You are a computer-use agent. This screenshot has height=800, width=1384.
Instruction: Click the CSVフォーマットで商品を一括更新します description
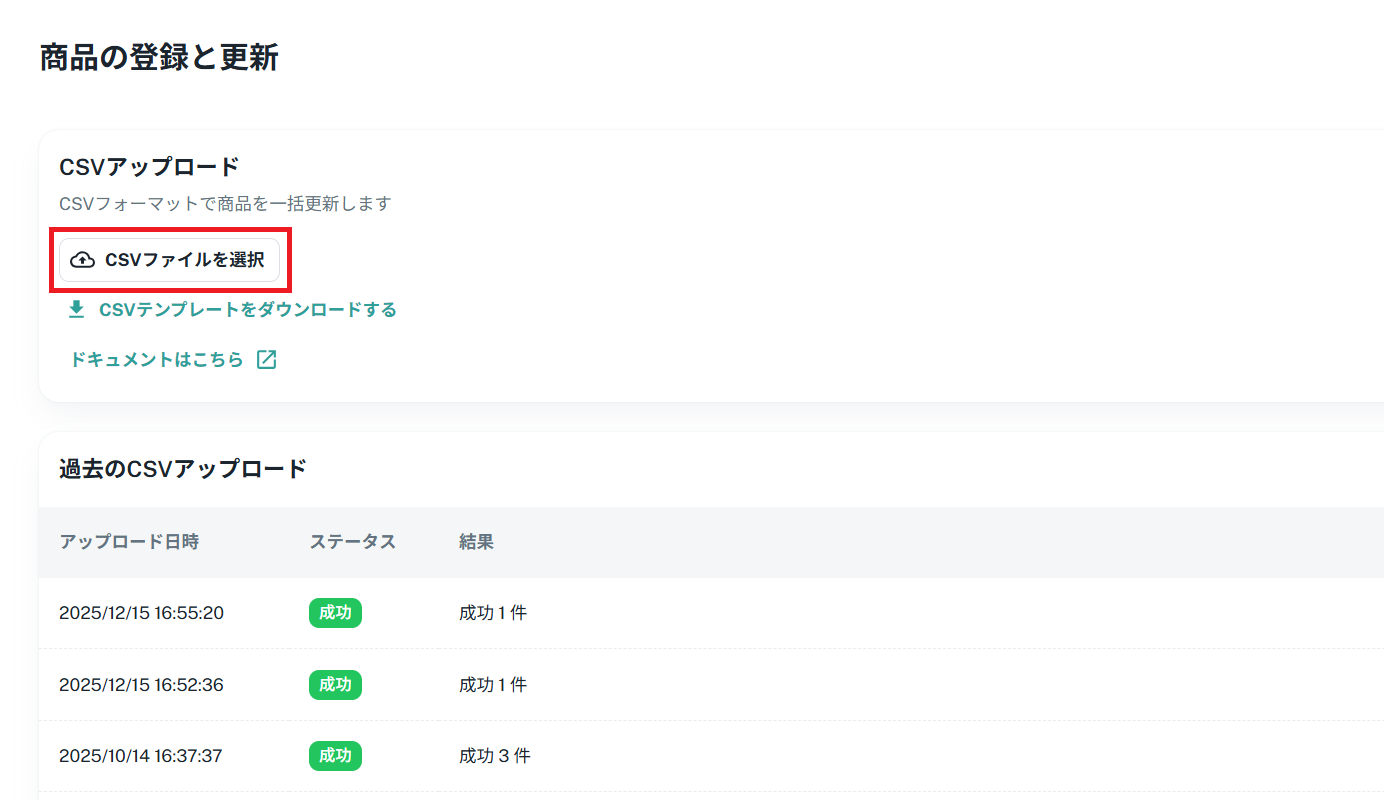(225, 204)
